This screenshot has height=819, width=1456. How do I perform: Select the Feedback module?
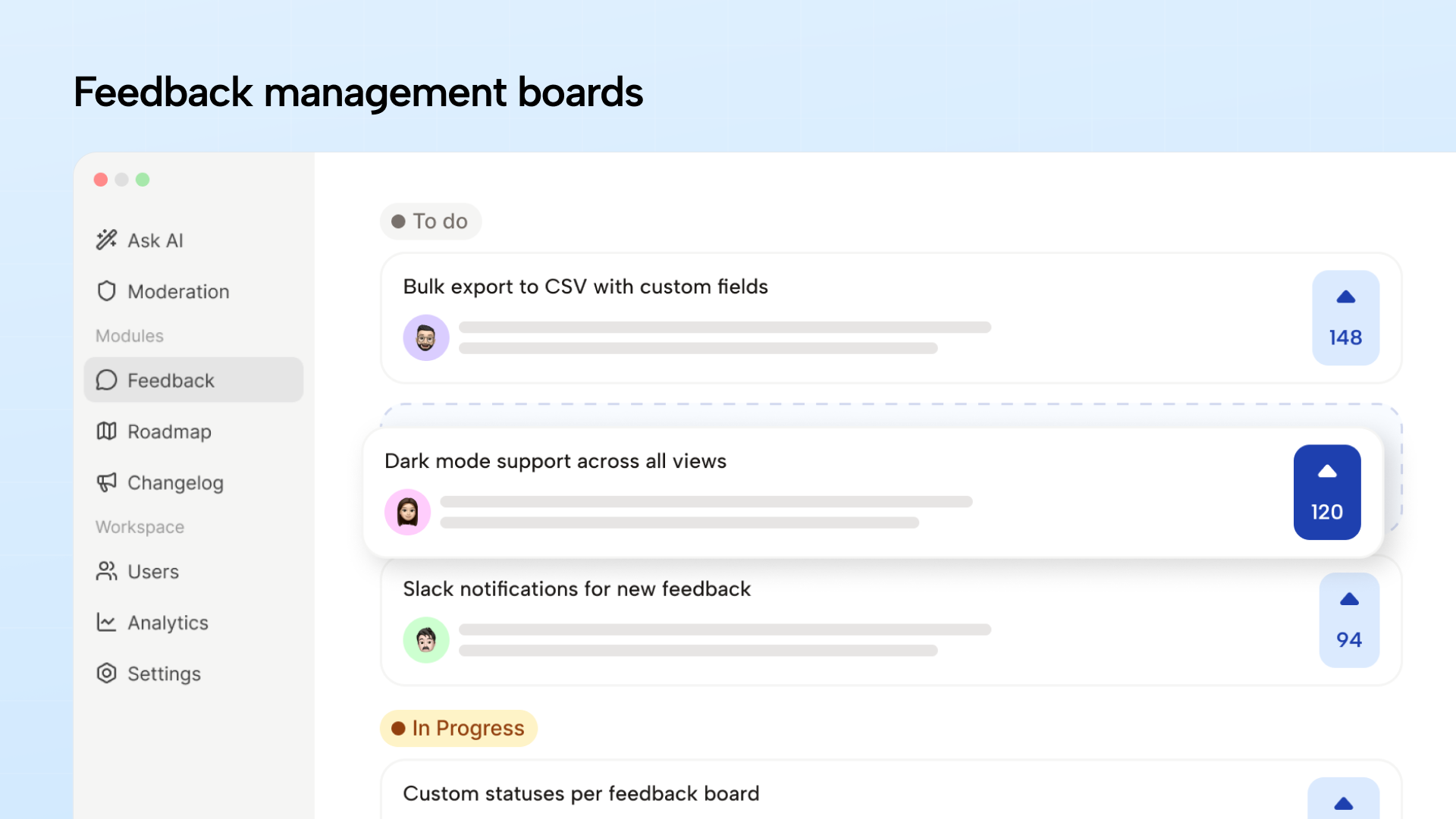click(193, 380)
